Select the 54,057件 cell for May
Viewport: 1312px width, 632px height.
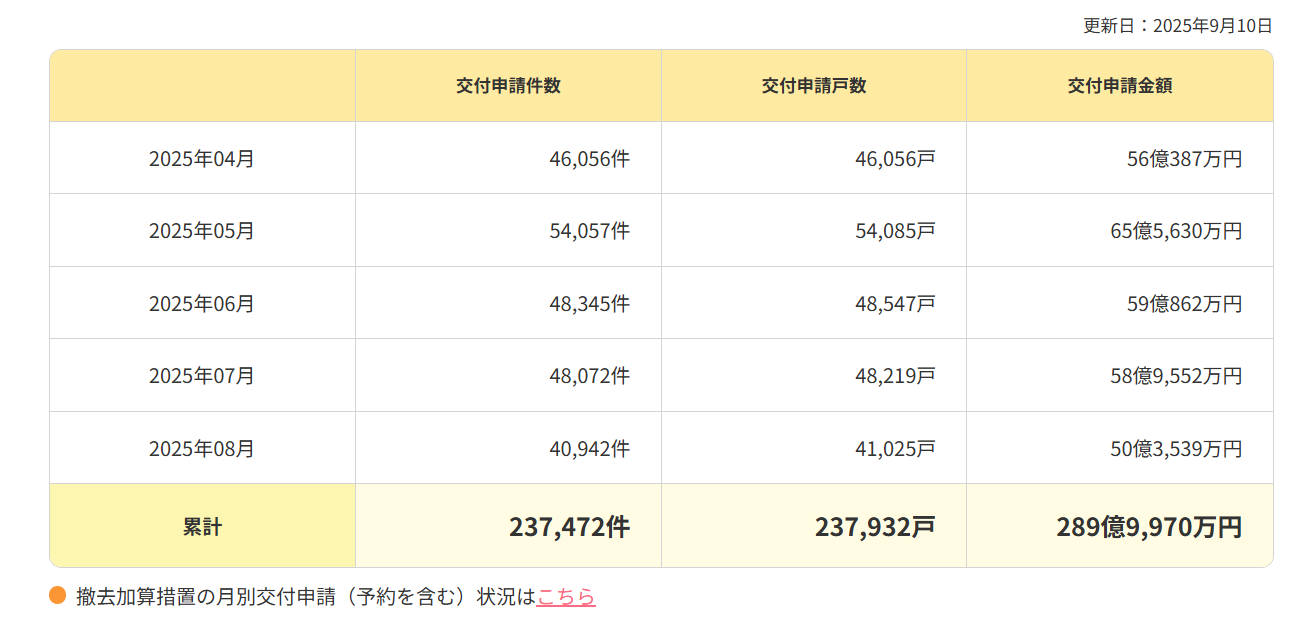(x=589, y=231)
